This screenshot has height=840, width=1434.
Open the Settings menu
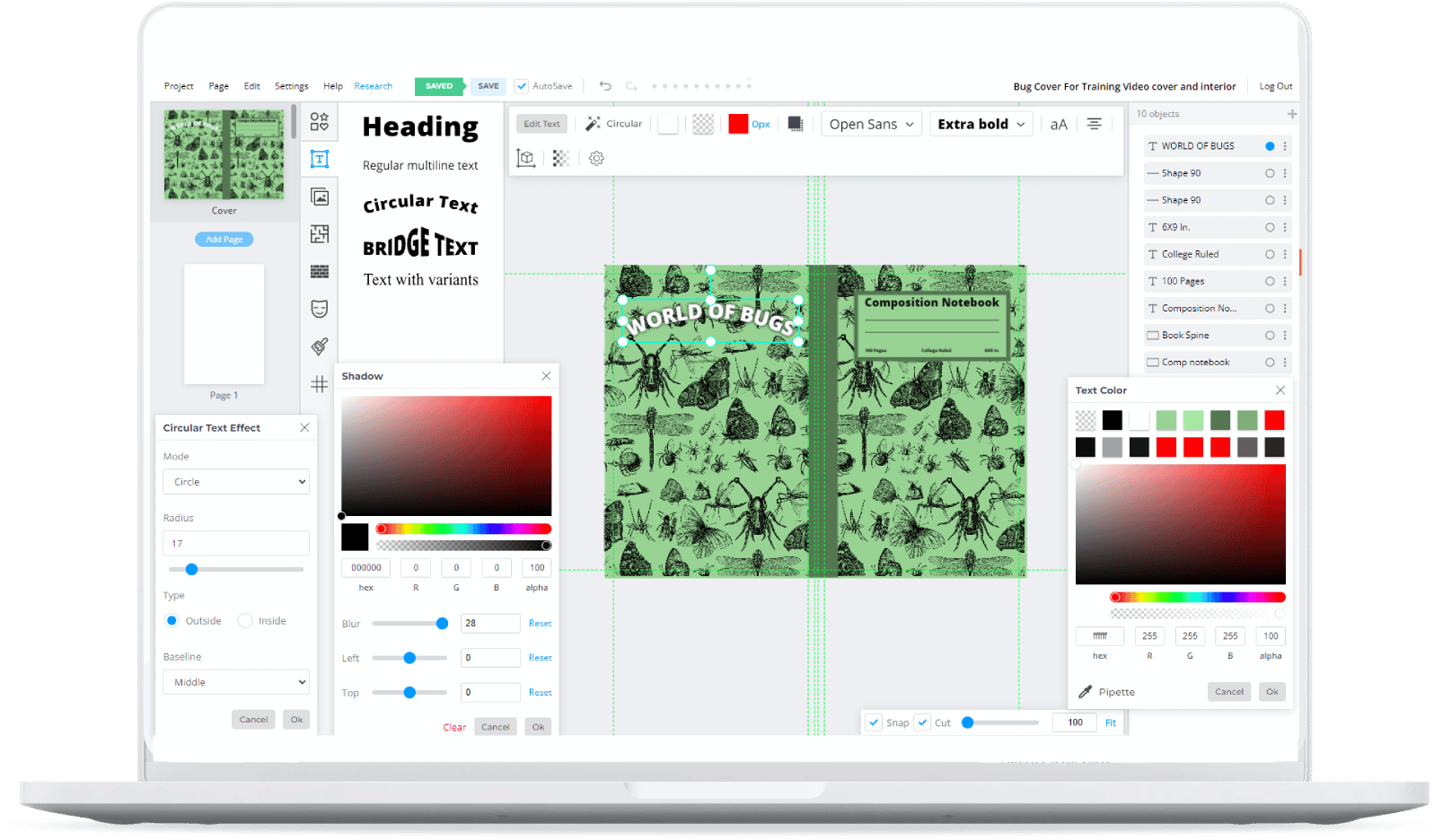click(x=291, y=86)
